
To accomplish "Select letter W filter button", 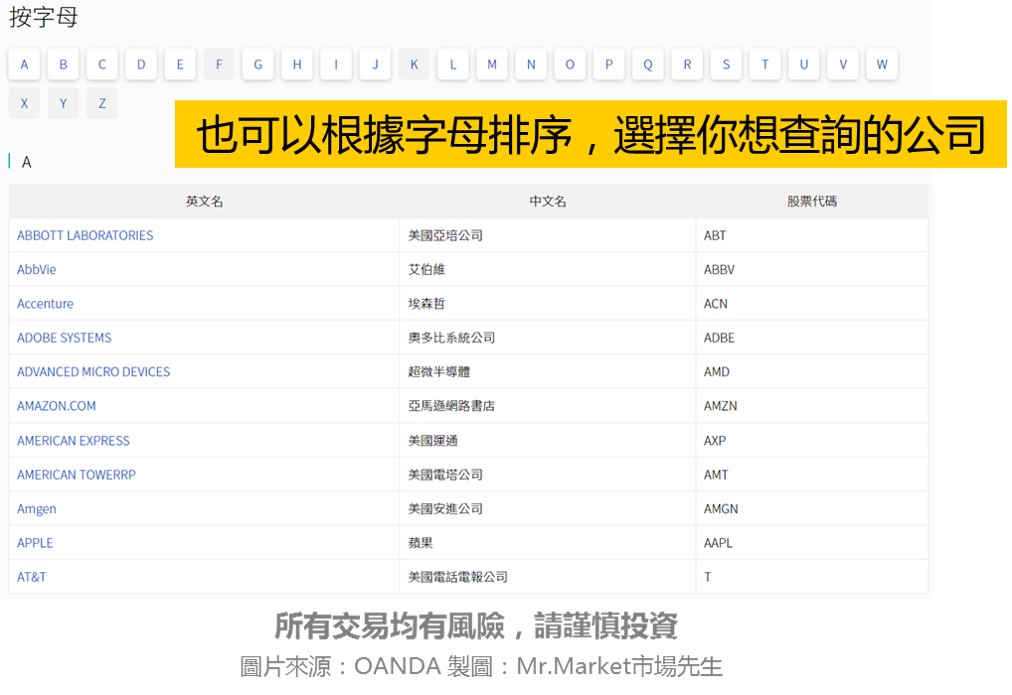I will pyautogui.click(x=882, y=64).
